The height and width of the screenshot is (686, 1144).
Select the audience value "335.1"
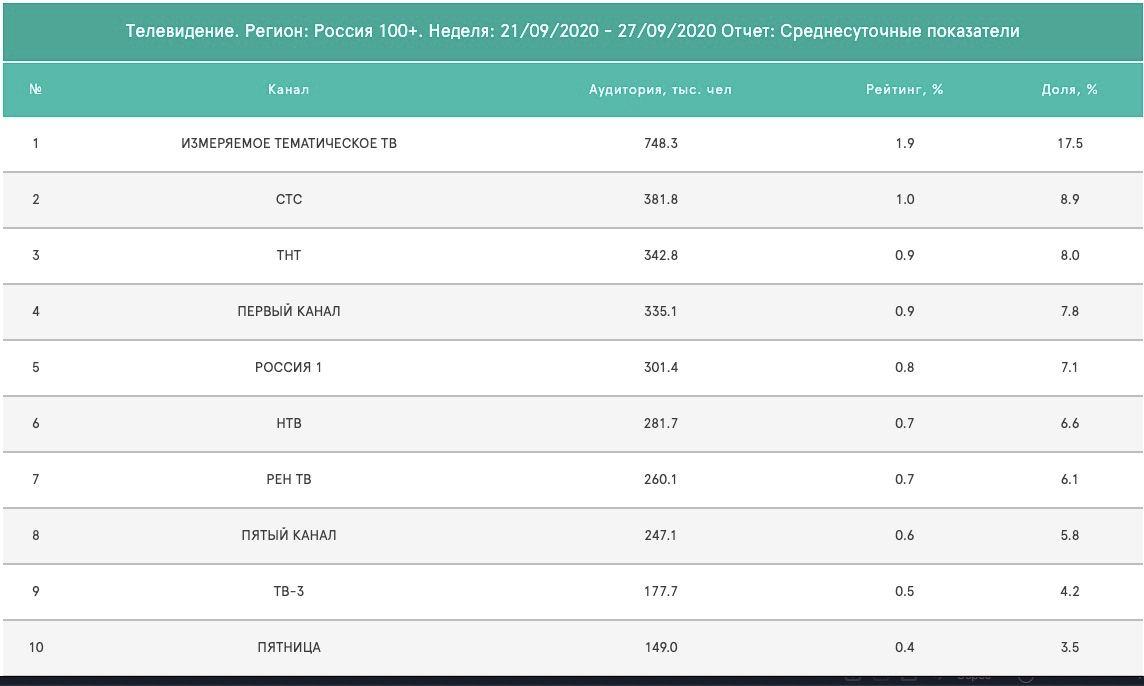click(x=661, y=312)
